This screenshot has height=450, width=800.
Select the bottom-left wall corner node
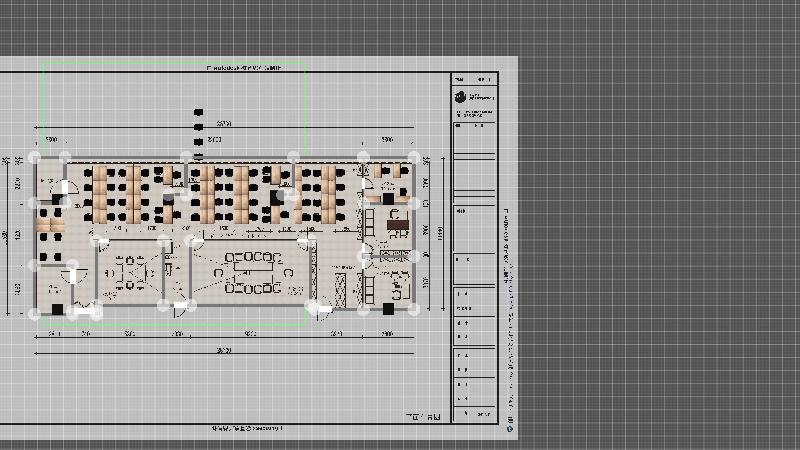coord(36,313)
